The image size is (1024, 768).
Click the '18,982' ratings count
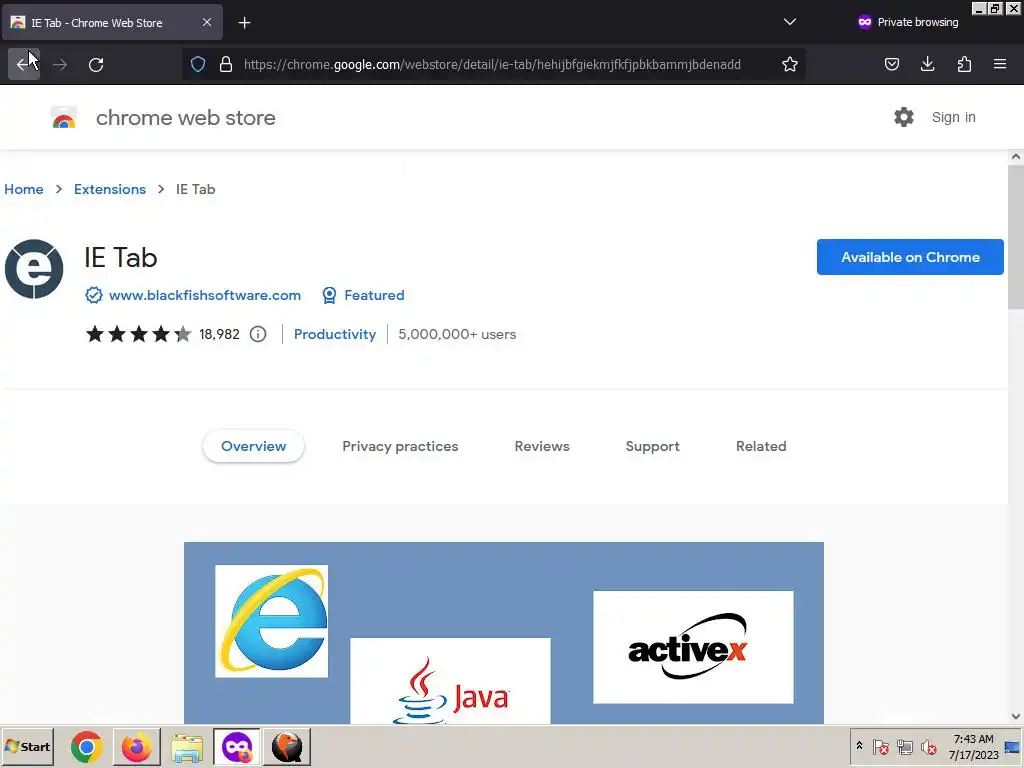point(219,334)
